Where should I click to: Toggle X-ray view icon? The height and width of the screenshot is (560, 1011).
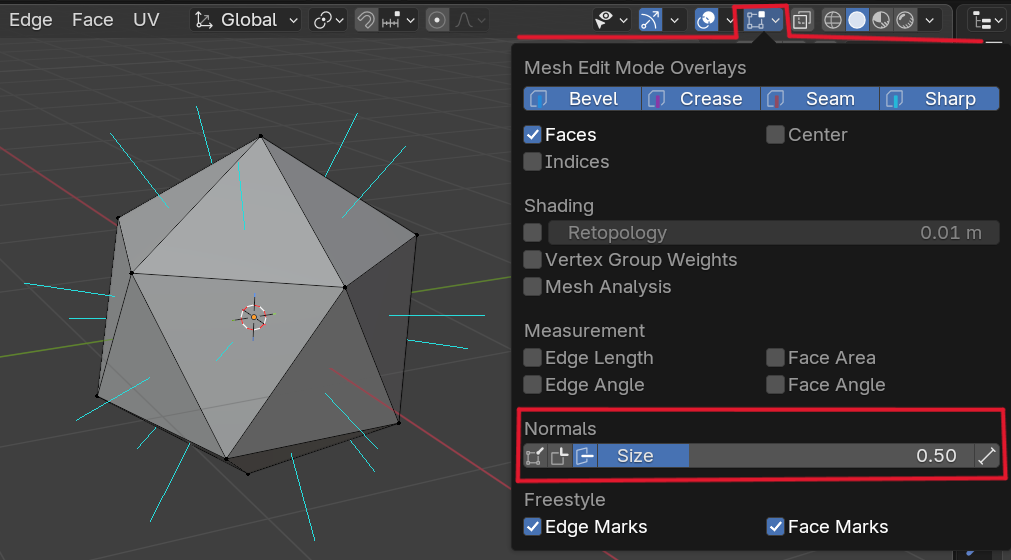(x=802, y=20)
